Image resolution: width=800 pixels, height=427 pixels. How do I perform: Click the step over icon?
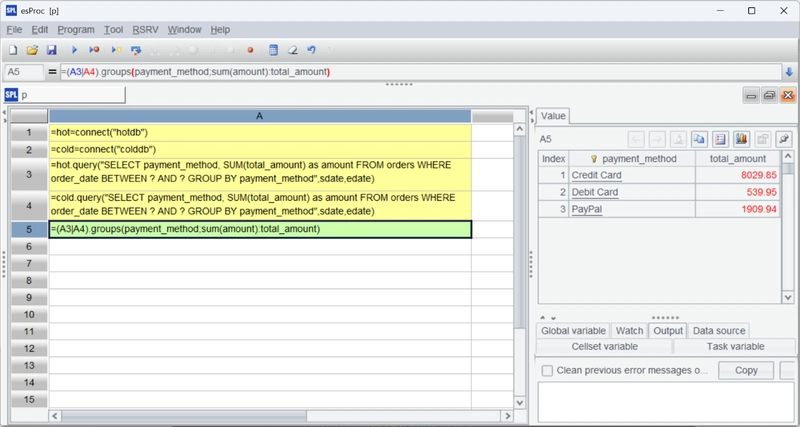136,50
